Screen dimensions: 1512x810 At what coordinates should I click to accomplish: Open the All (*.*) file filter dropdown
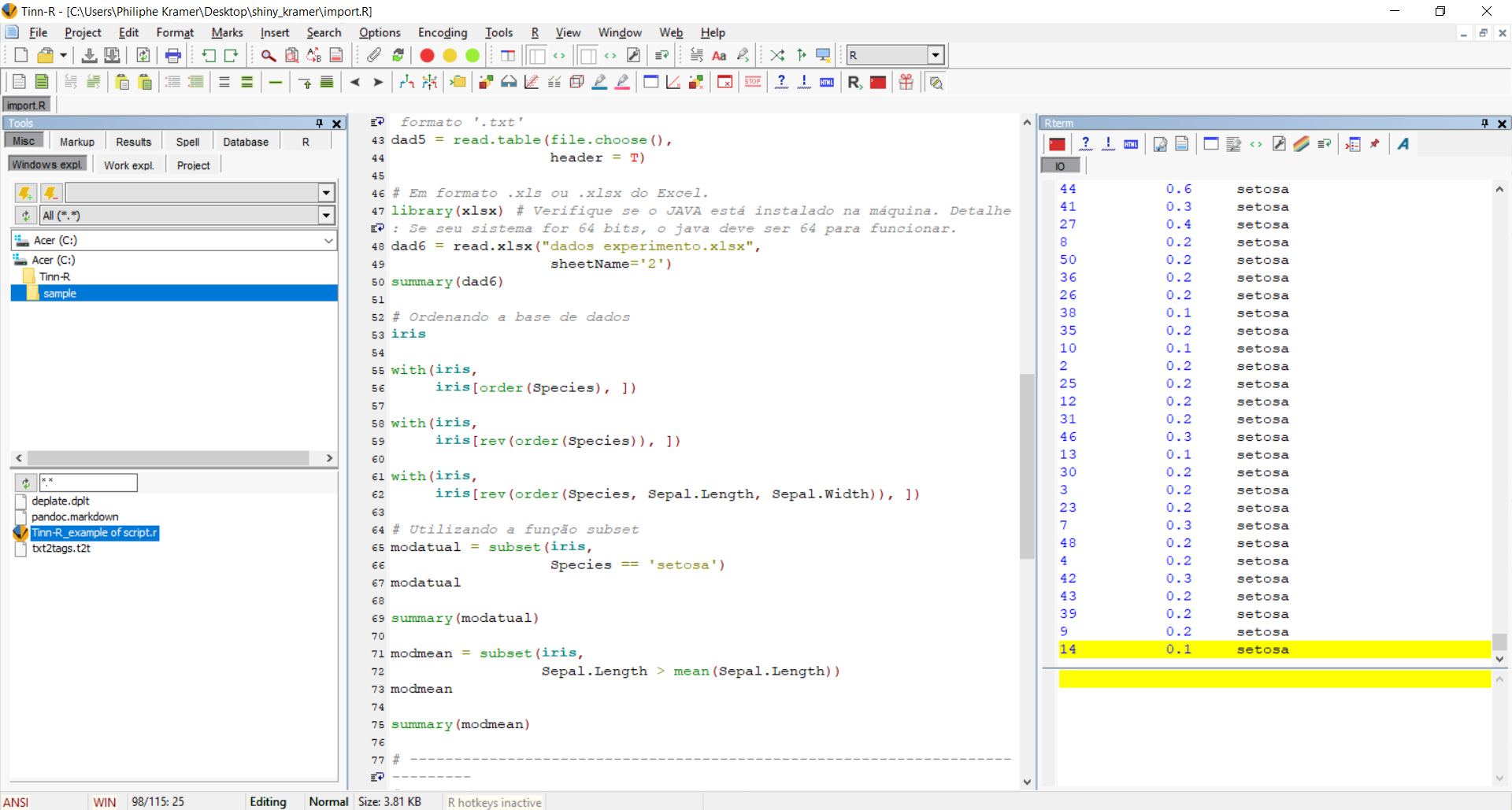(x=326, y=216)
